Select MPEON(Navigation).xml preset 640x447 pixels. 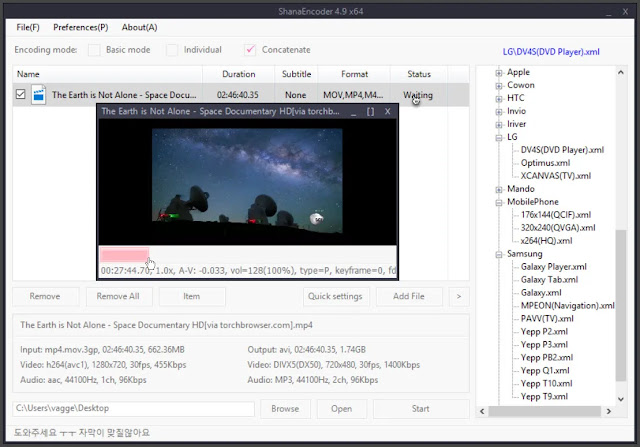tap(567, 306)
